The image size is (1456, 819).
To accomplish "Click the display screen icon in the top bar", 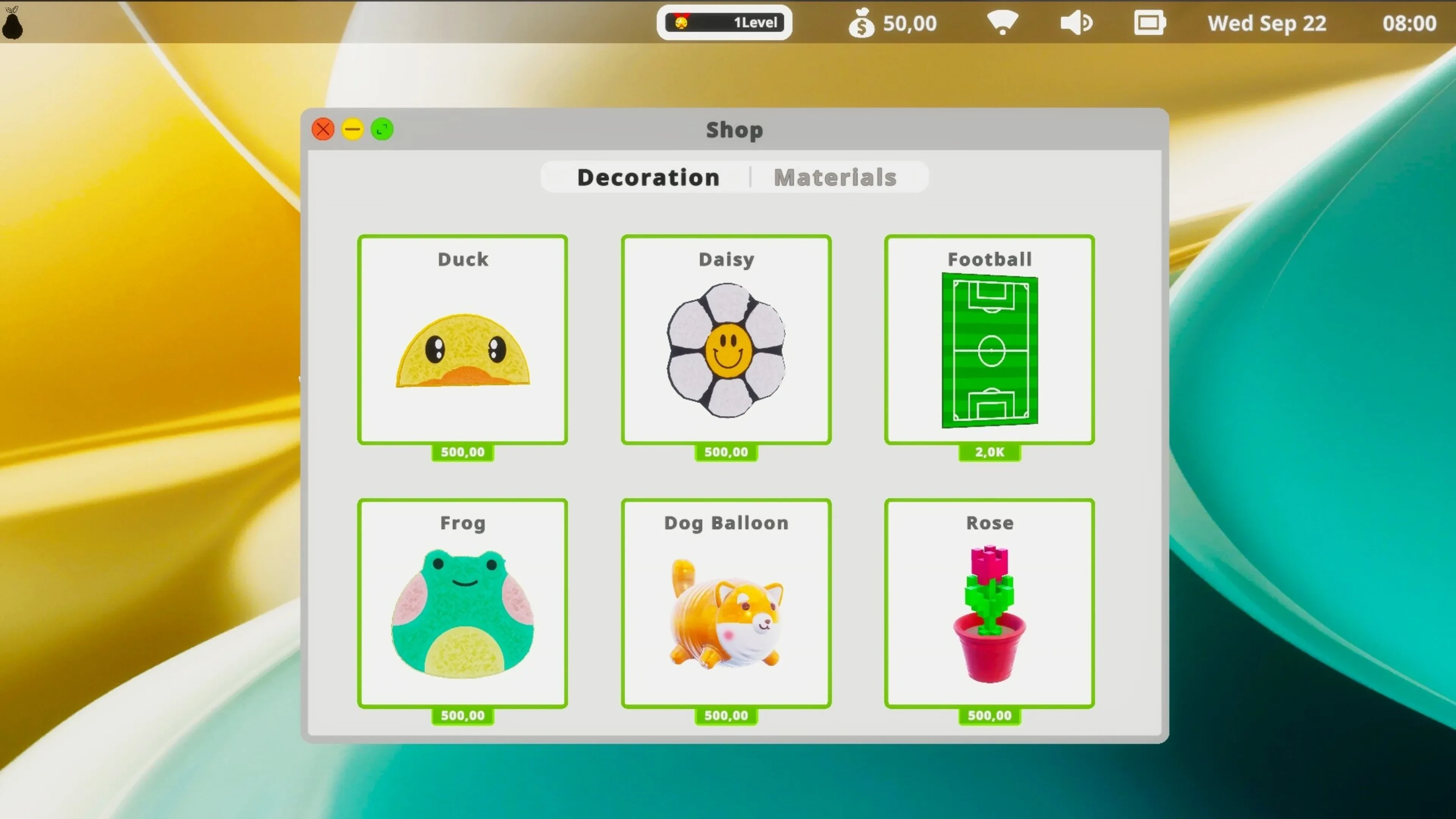I will click(1149, 23).
